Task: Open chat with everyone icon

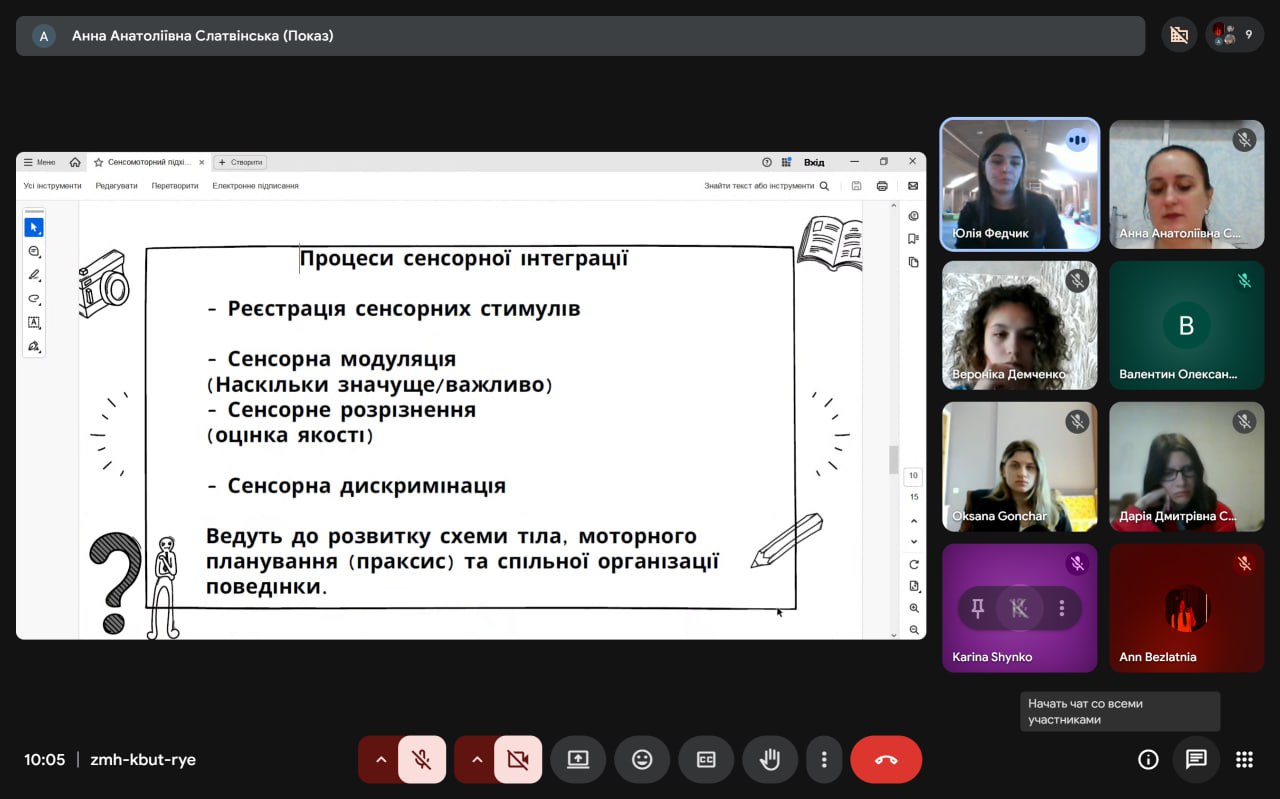Action: tap(1196, 759)
